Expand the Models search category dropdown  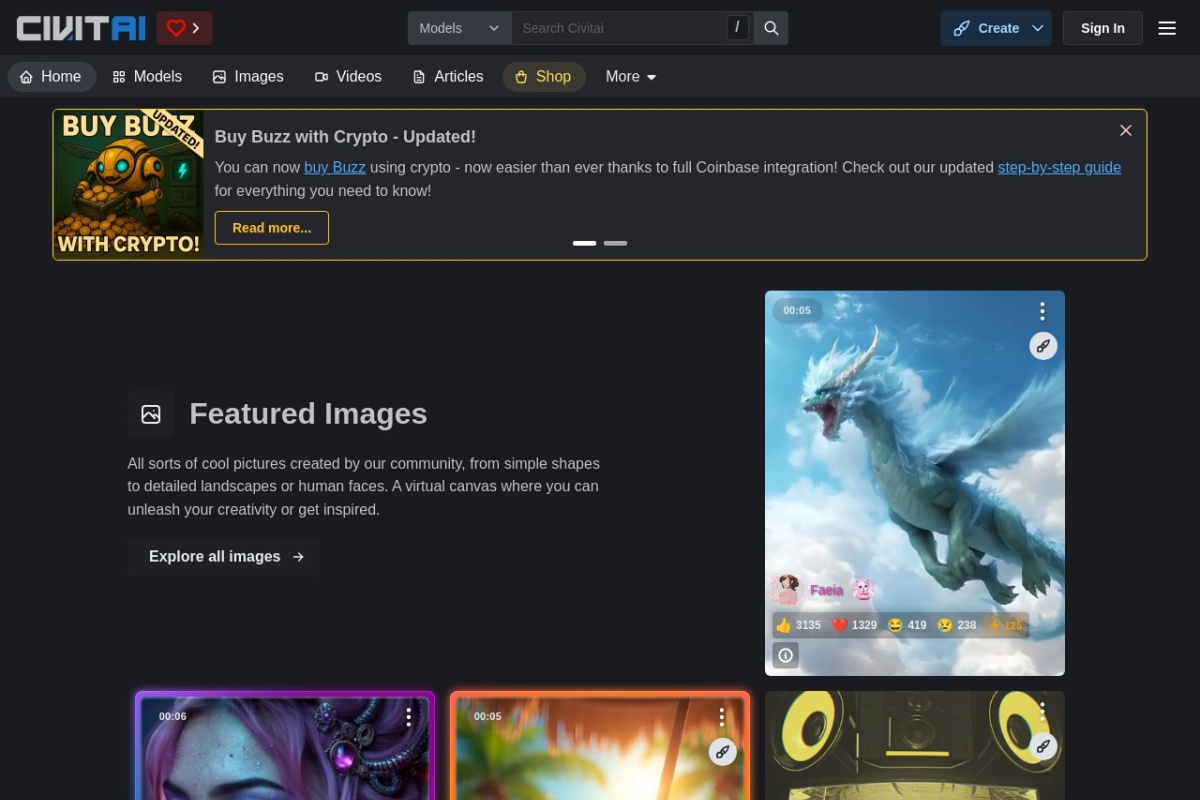click(459, 28)
